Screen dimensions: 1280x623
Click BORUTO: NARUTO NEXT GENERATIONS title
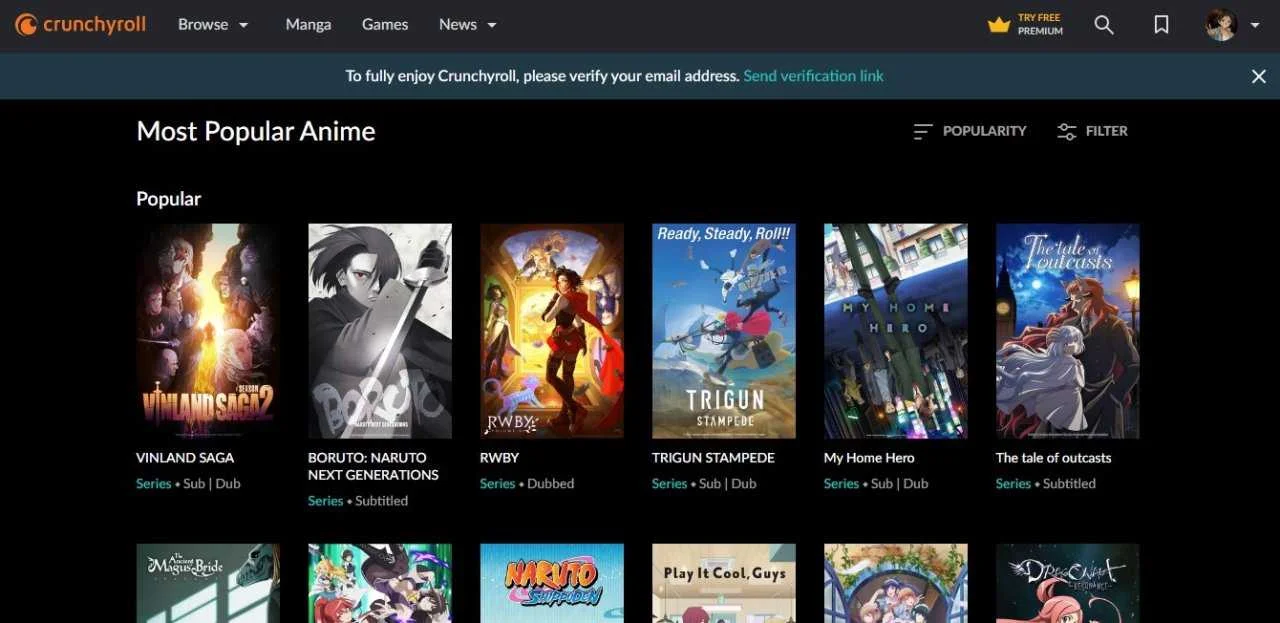click(x=374, y=466)
